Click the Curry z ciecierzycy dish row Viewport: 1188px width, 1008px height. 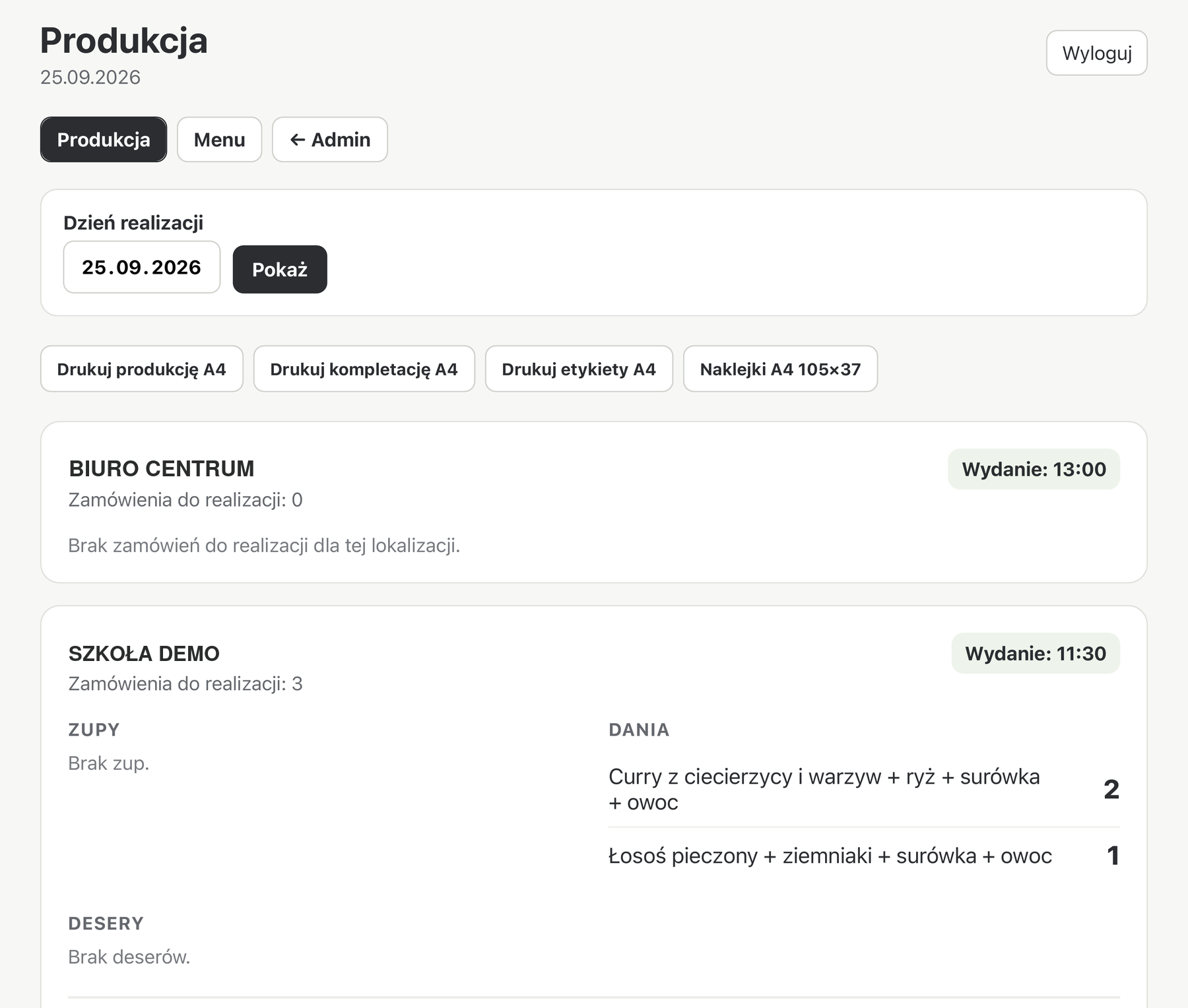[x=864, y=789]
